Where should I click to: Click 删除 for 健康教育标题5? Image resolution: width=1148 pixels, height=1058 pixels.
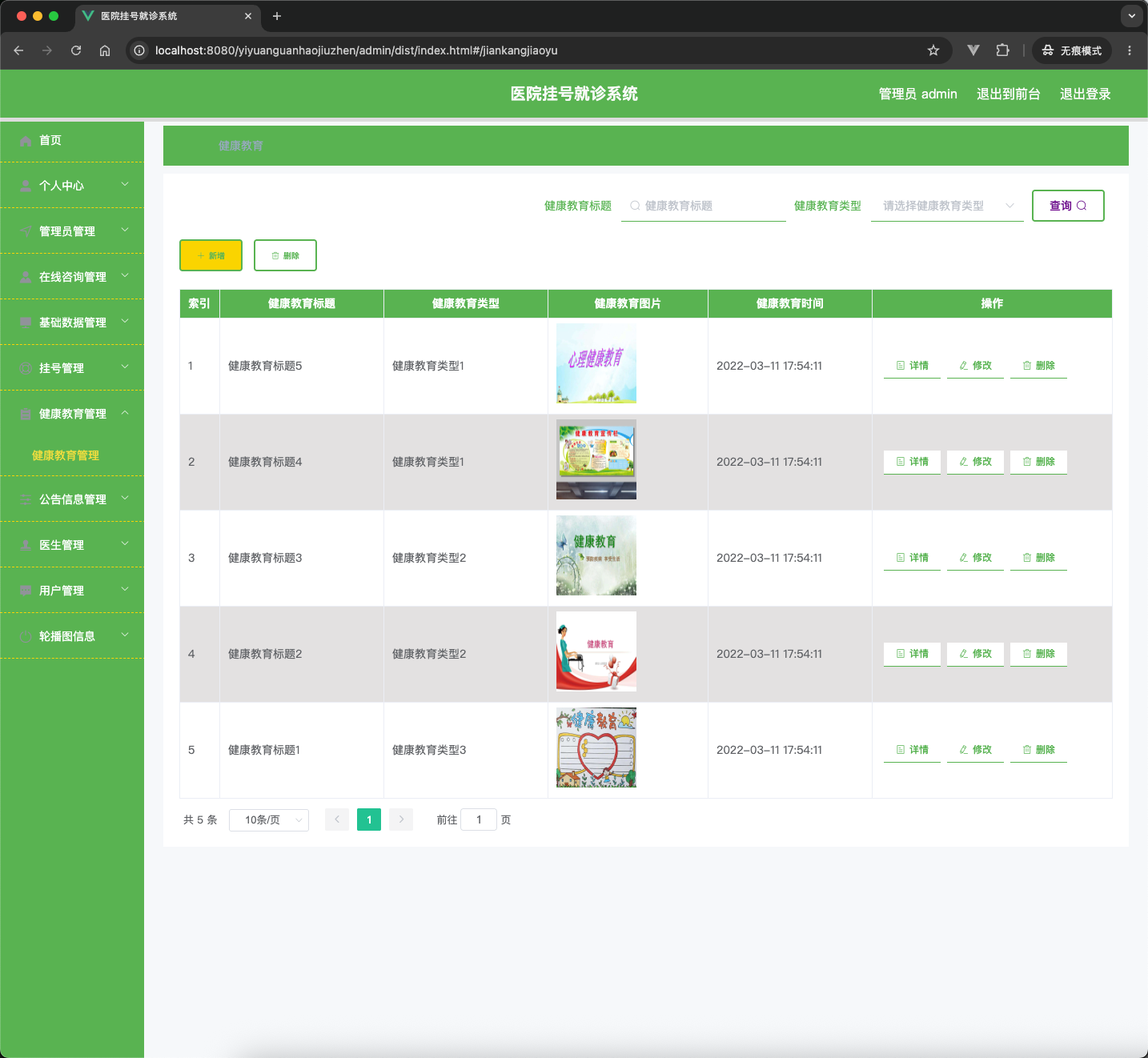pos(1038,366)
